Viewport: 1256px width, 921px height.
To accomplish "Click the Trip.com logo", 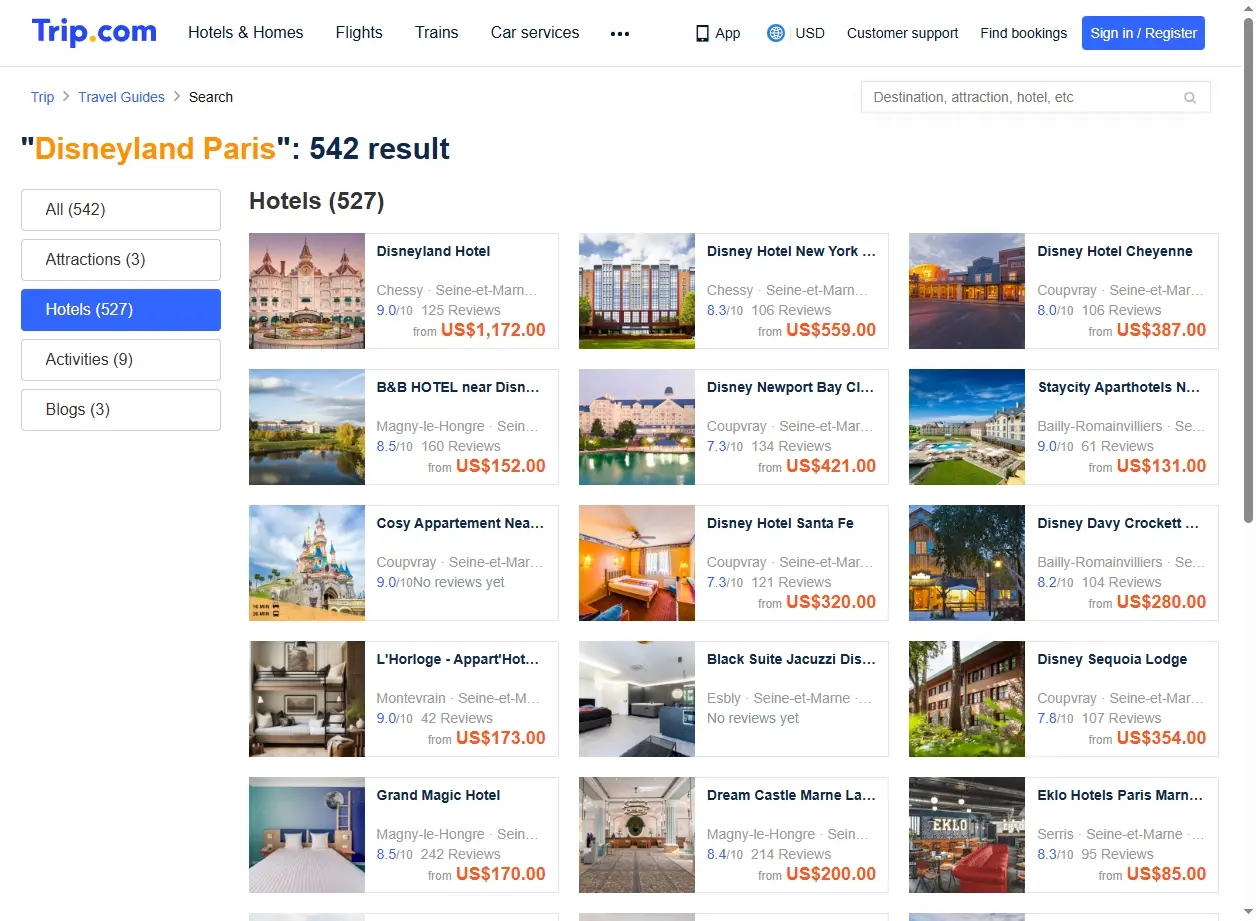I will click(94, 32).
